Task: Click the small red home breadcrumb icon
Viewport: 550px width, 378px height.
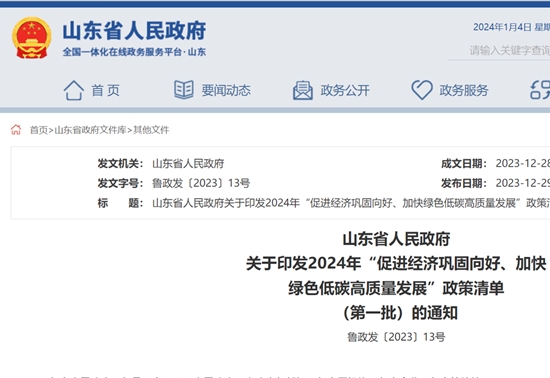Action: click(16, 130)
